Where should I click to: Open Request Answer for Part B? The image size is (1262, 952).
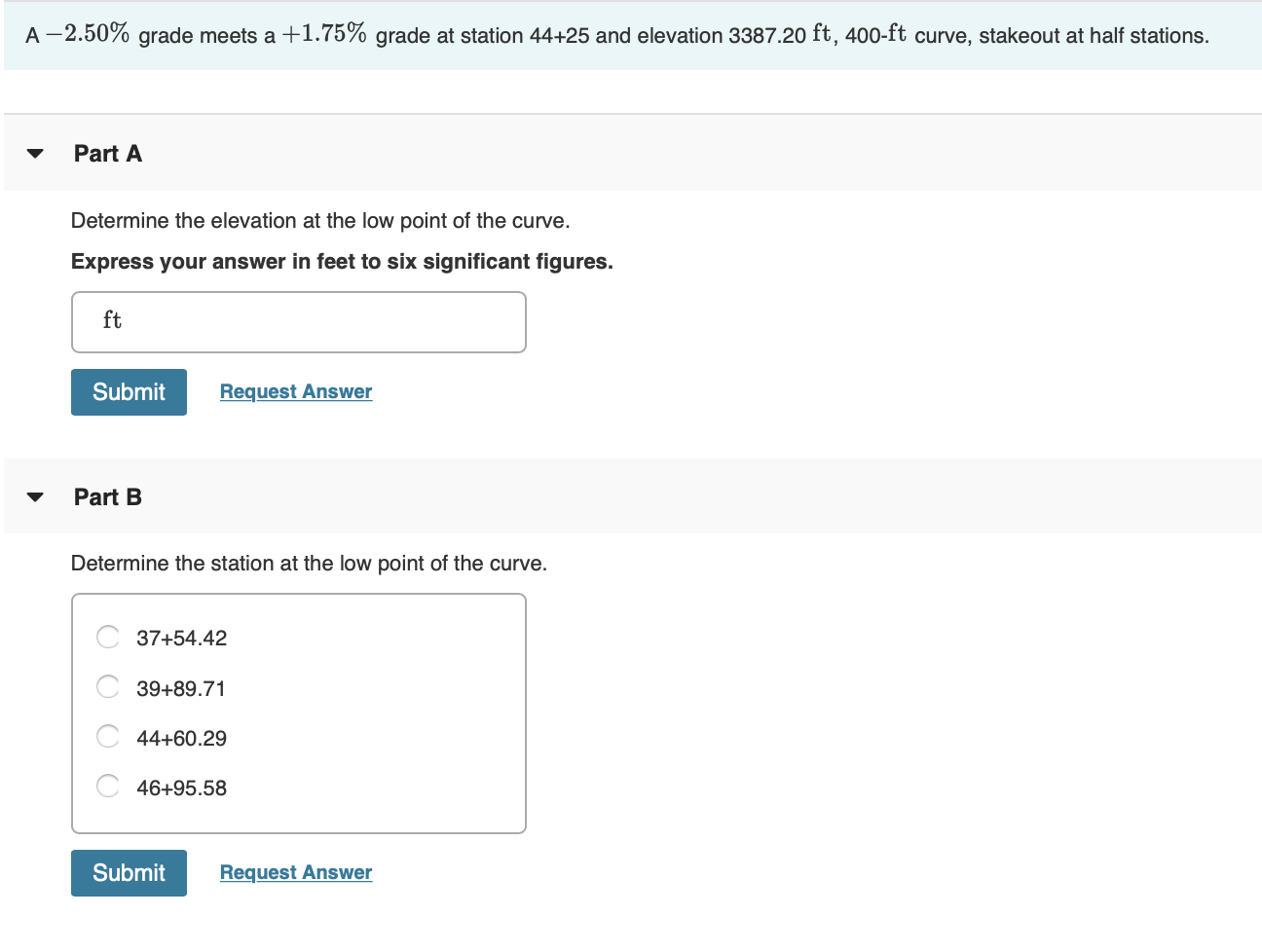[295, 871]
